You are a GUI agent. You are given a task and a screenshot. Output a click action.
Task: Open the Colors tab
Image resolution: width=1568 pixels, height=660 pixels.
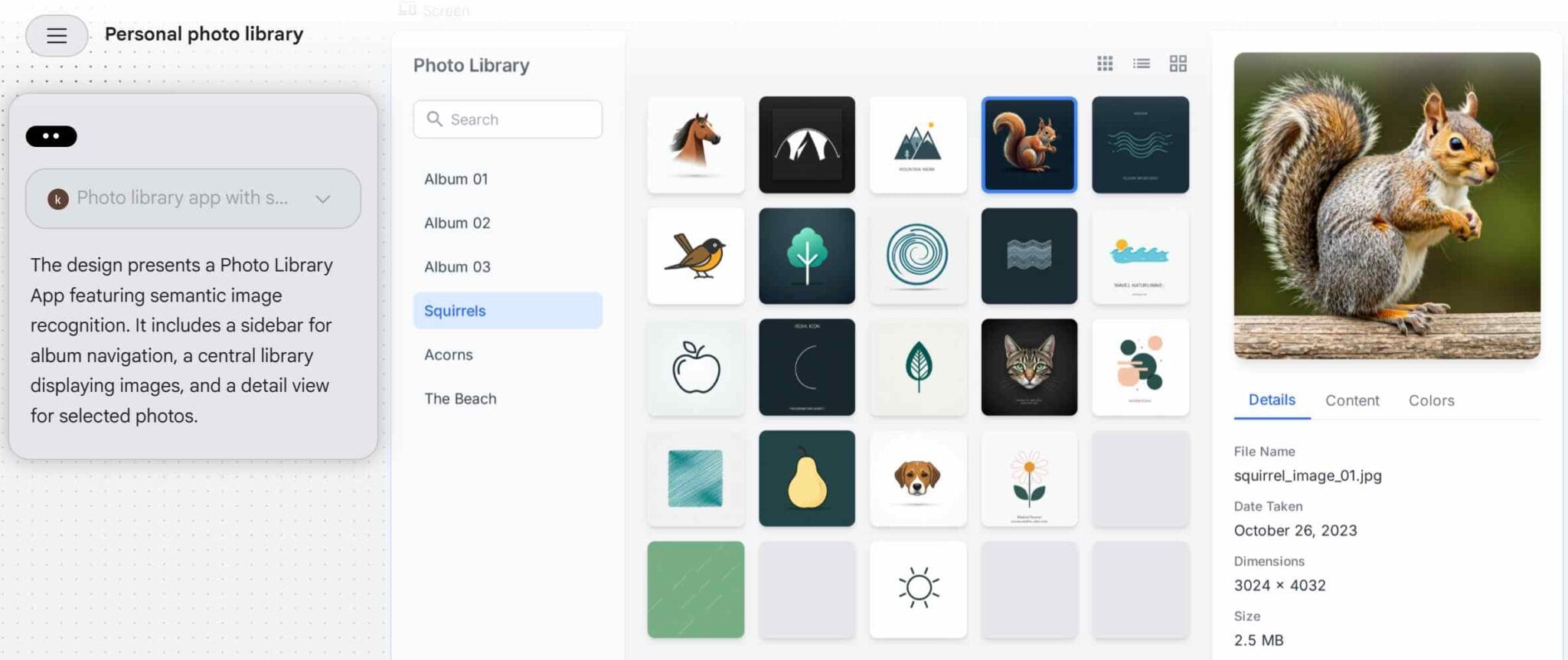pos(1431,400)
